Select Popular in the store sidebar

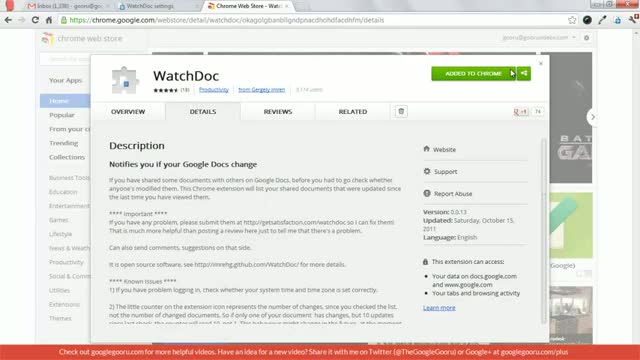[x=62, y=115]
